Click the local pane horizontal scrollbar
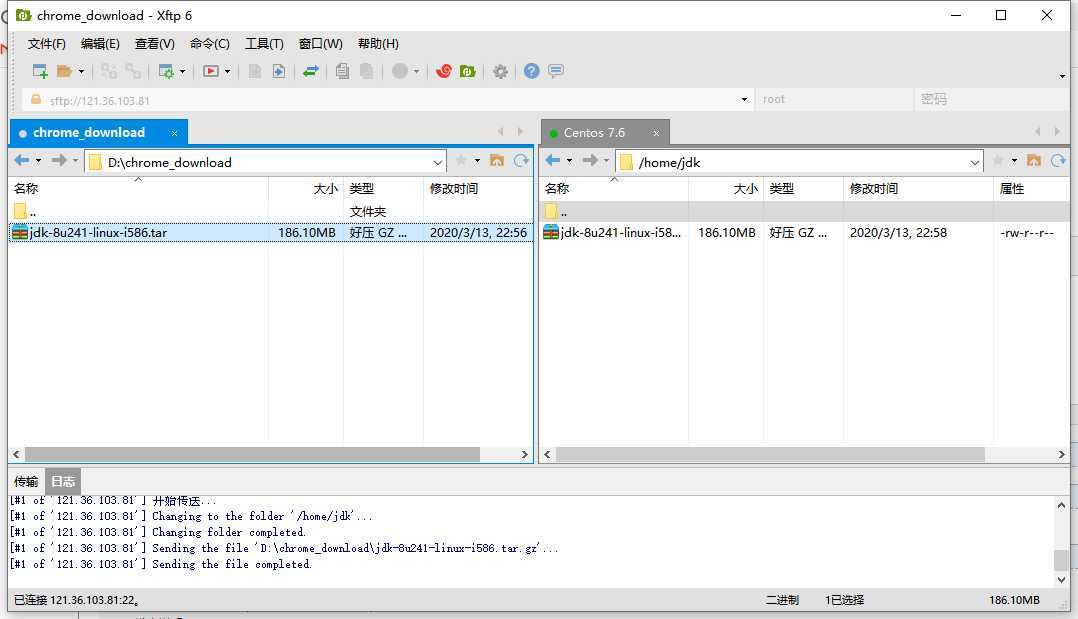Image resolution: width=1078 pixels, height=619 pixels. point(252,455)
